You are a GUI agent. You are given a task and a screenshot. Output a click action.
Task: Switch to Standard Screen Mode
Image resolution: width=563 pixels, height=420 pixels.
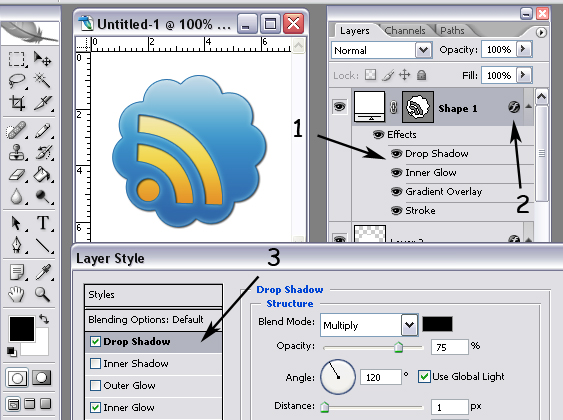click(13, 404)
